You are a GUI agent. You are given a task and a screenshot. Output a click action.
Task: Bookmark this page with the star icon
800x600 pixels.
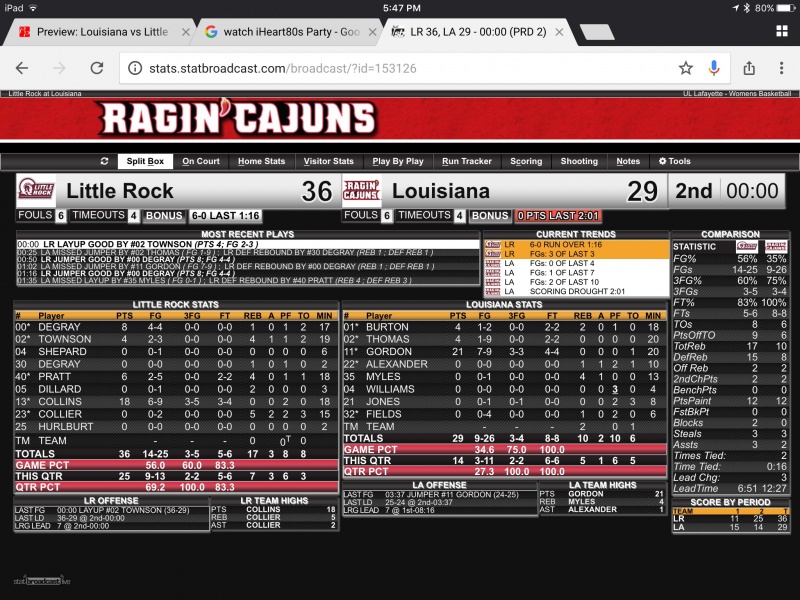point(685,68)
